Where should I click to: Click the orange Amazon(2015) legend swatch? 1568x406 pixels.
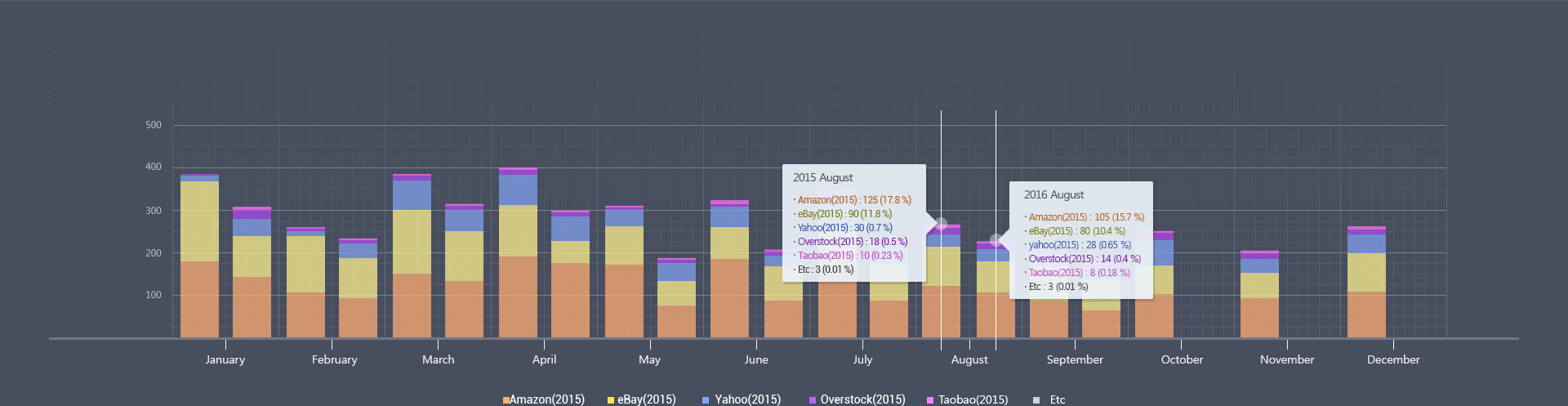coord(506,400)
